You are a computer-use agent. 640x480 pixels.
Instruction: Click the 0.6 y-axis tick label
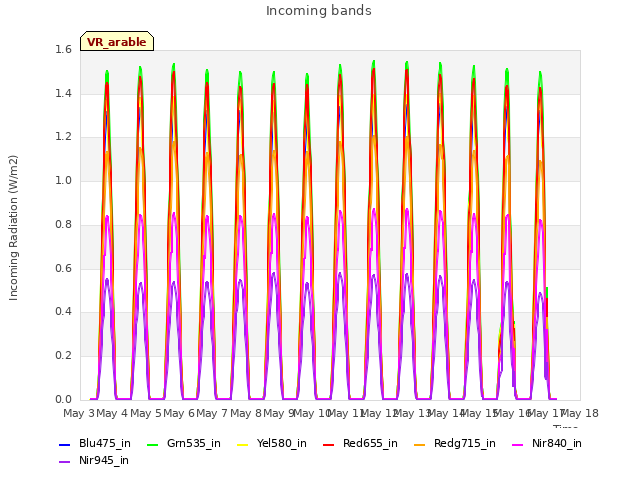point(63,269)
